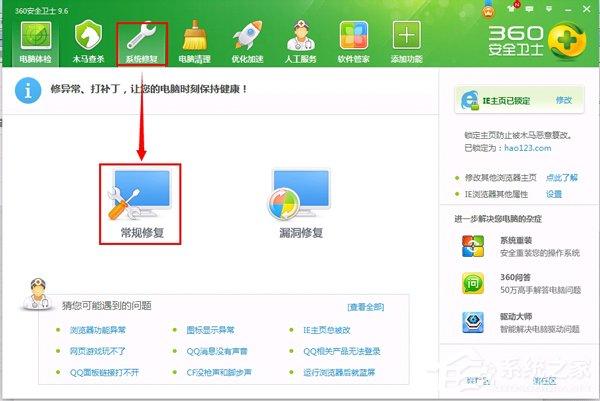Click 隔离区 link at bottom right
The width and height of the screenshot is (600, 401).
[545, 381]
